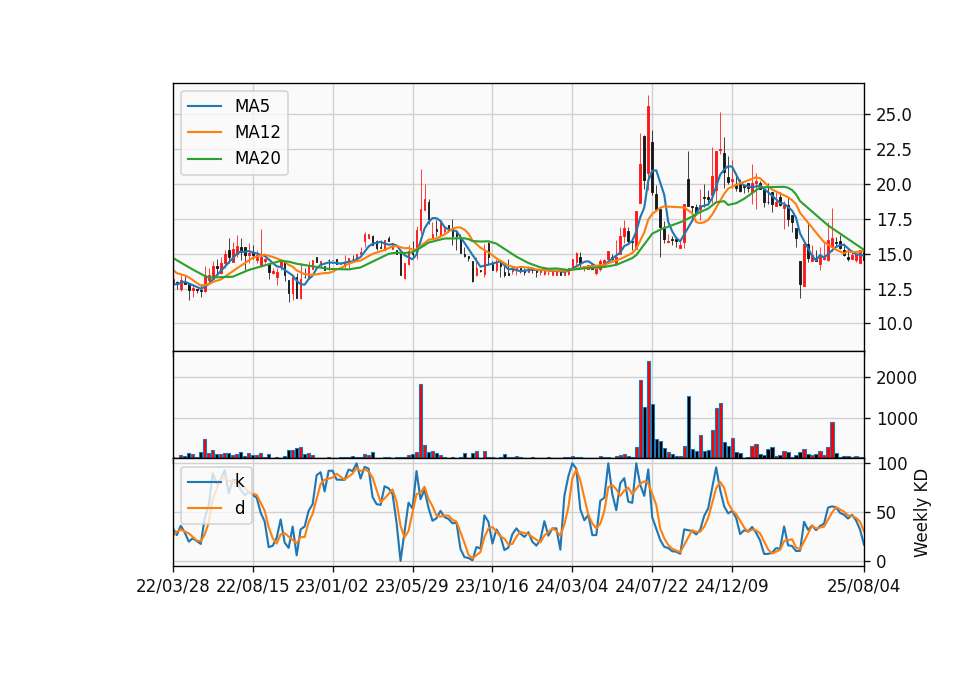The height and width of the screenshot is (690, 960).
Task: Click the 23/05/29 date axis label
Action: coord(411,586)
